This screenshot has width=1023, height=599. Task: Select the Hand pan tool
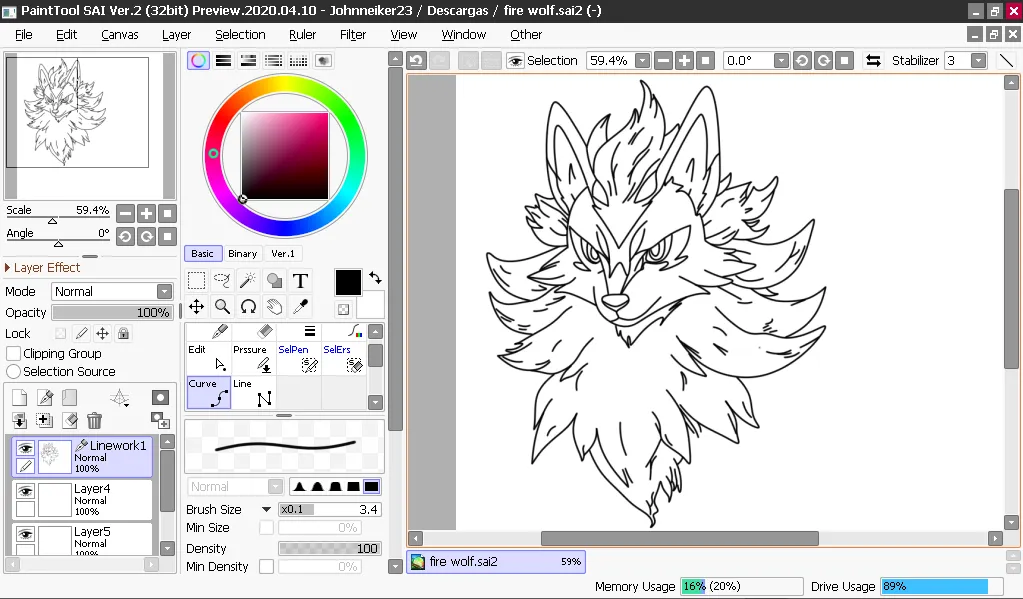coord(274,306)
